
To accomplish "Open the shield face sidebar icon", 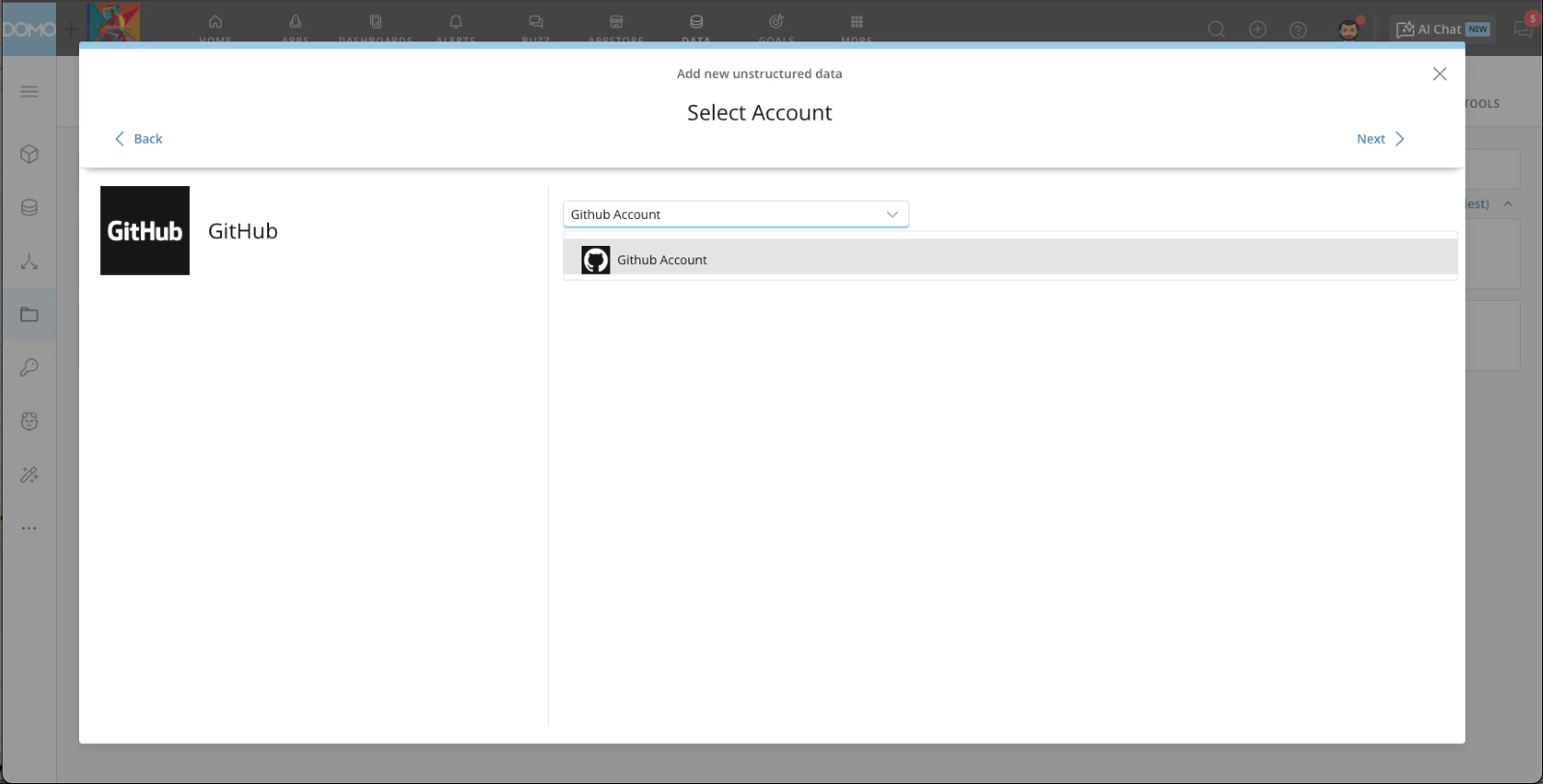I will pos(29,421).
